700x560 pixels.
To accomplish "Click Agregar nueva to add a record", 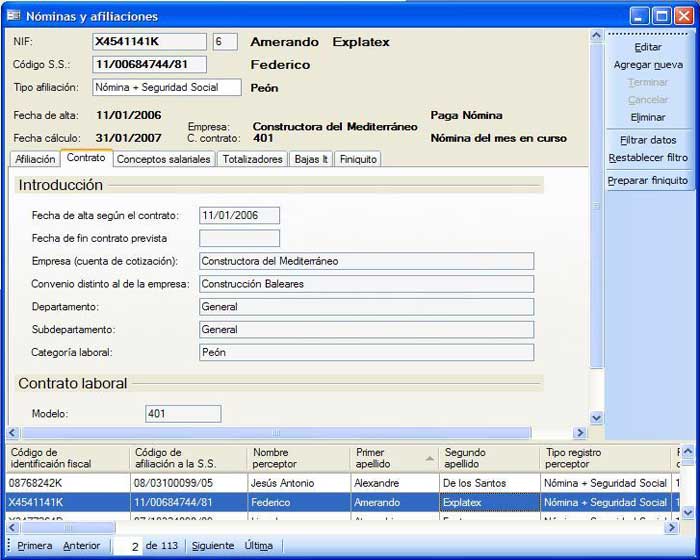I will pyautogui.click(x=648, y=65).
